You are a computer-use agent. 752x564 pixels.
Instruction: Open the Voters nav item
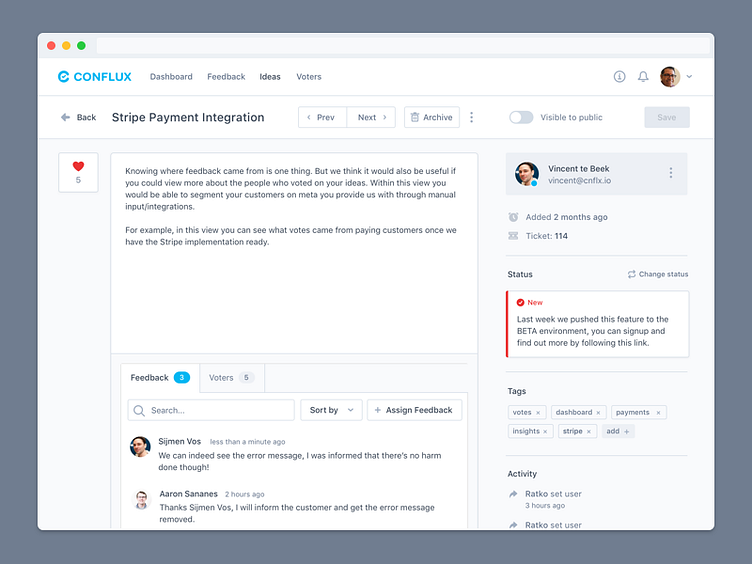(309, 77)
